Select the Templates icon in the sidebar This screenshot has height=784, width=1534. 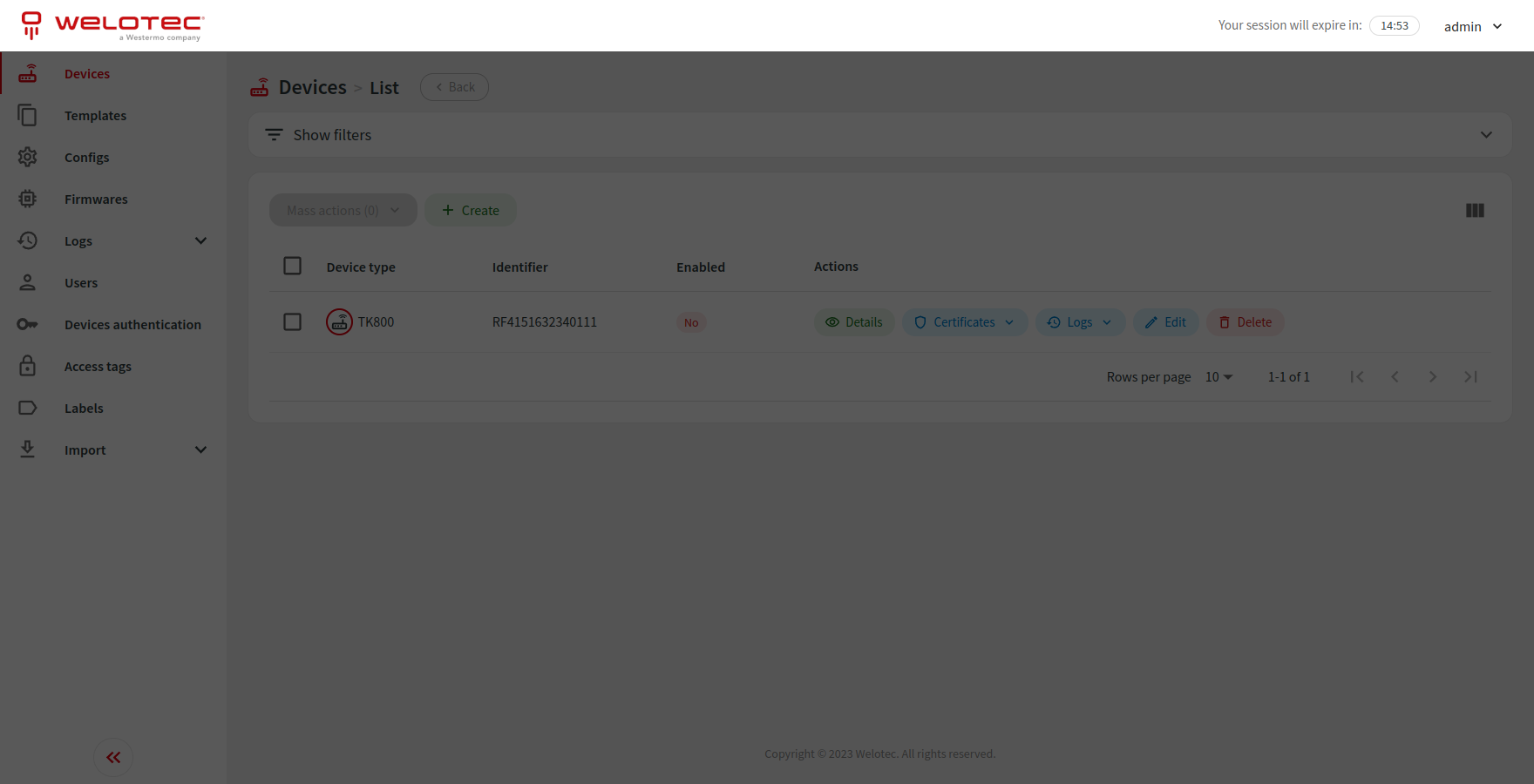pos(27,115)
